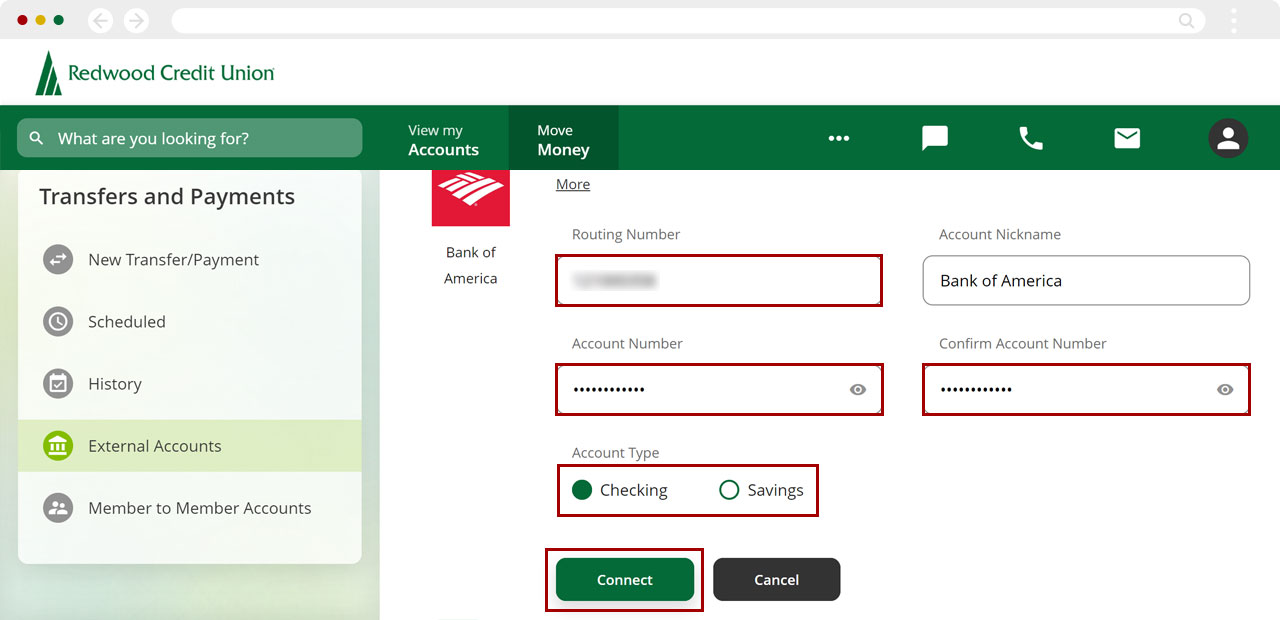1280x620 pixels.
Task: Select External Accounts in the sidebar
Action: [x=190, y=446]
